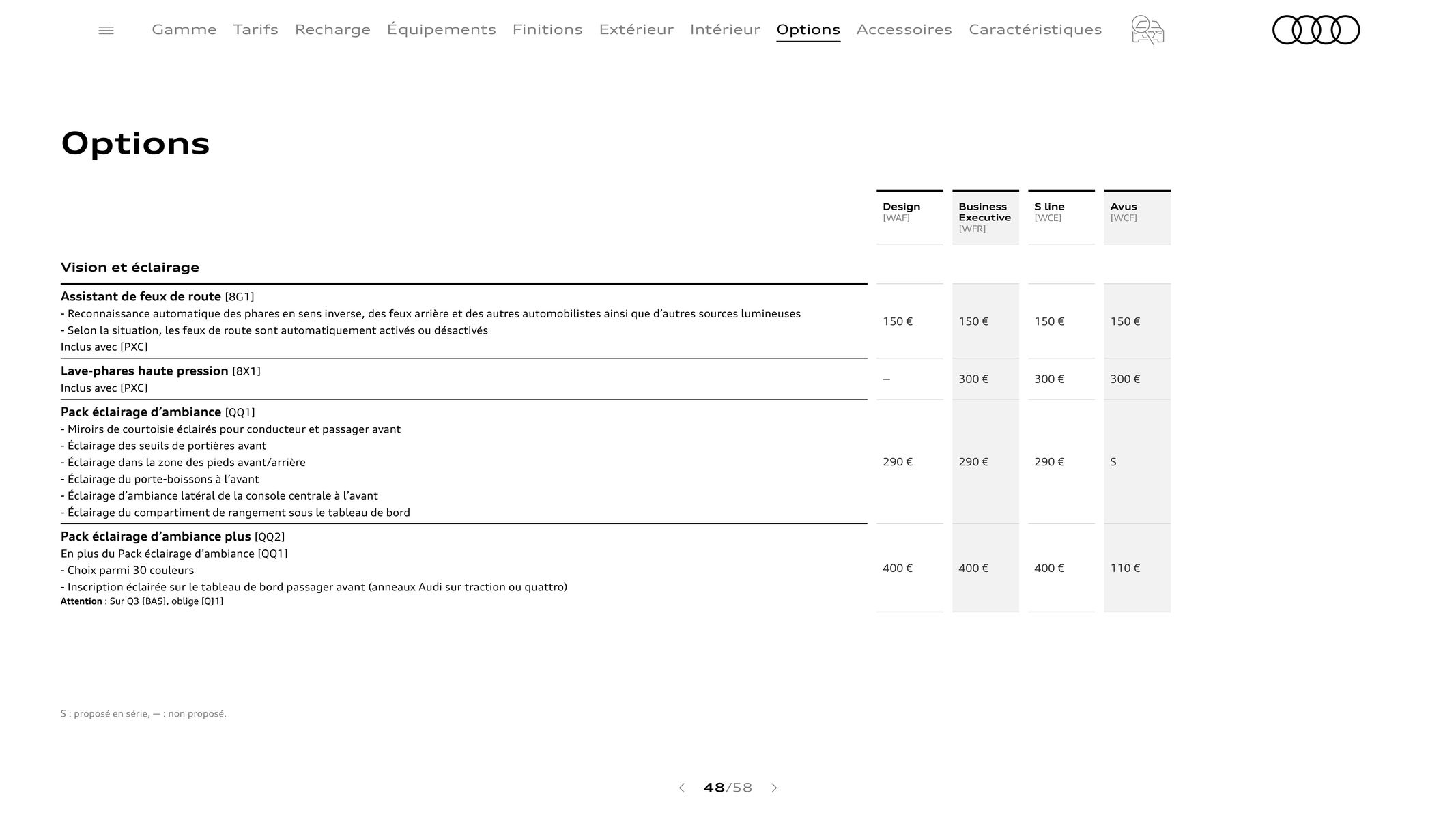This screenshot has height=819, width=1456.
Task: Click Design 290 € ambiance pack price
Action: click(x=898, y=462)
